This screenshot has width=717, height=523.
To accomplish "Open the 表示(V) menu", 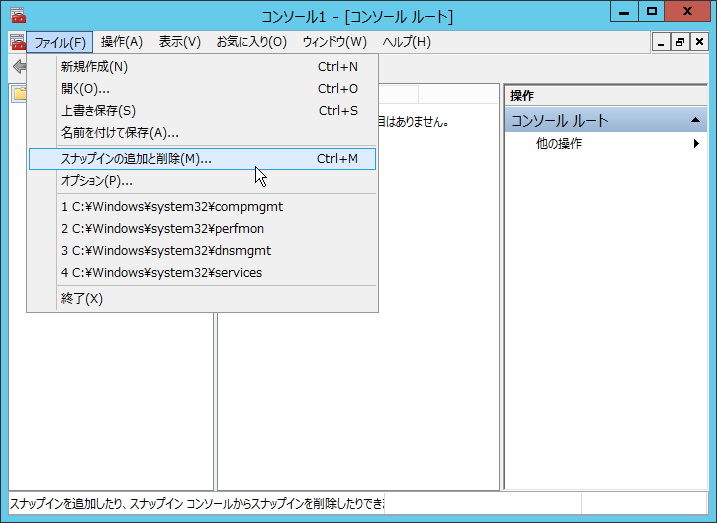I will click(x=180, y=42).
